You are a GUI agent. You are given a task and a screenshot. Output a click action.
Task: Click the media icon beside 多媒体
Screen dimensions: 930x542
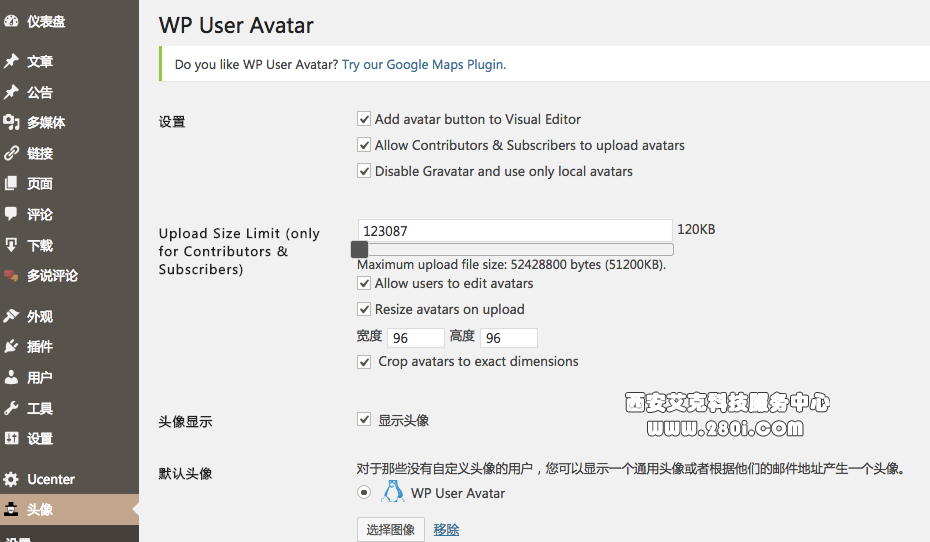pyautogui.click(x=11, y=122)
